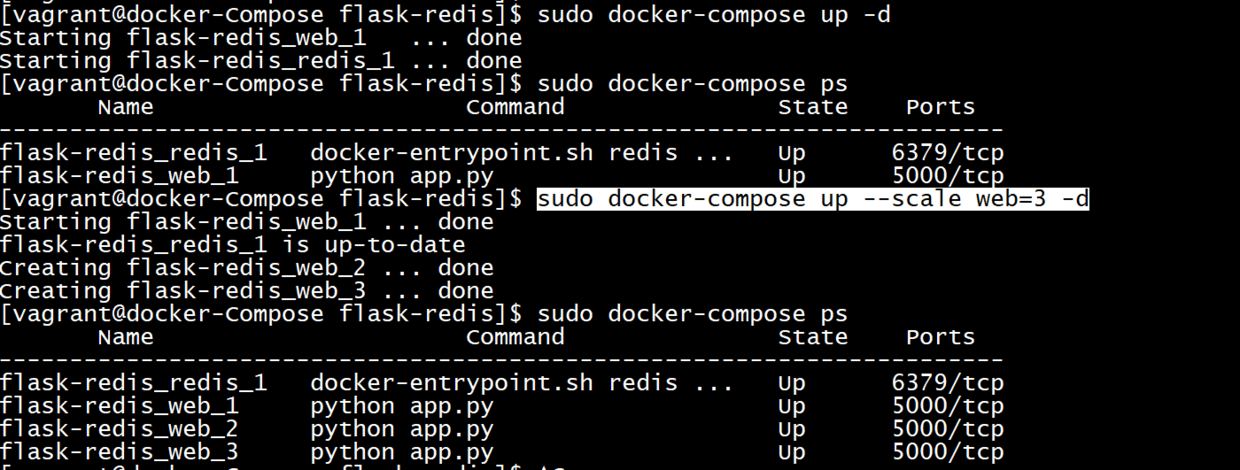This screenshot has width=1240, height=470.
Task: Click the highlighted --scale web=3 command
Action: [812, 199]
